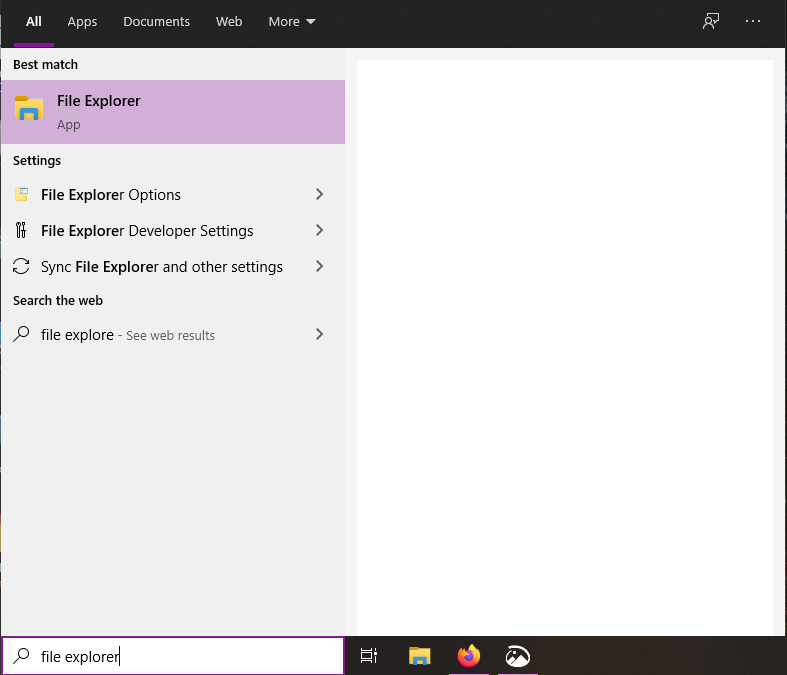Image resolution: width=787 pixels, height=675 pixels.
Task: Expand Sync File Explorer settings chevron
Action: click(x=319, y=267)
